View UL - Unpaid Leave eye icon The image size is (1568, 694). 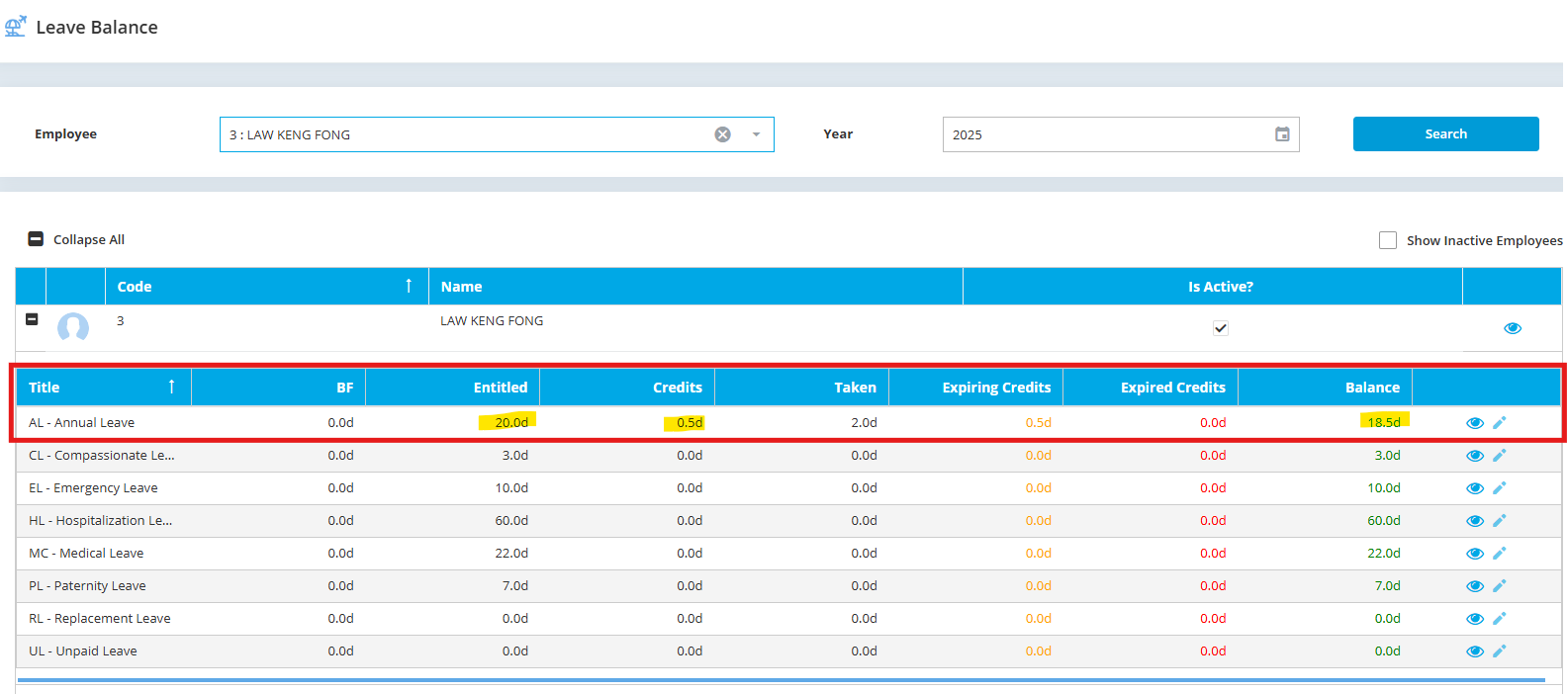tap(1475, 651)
